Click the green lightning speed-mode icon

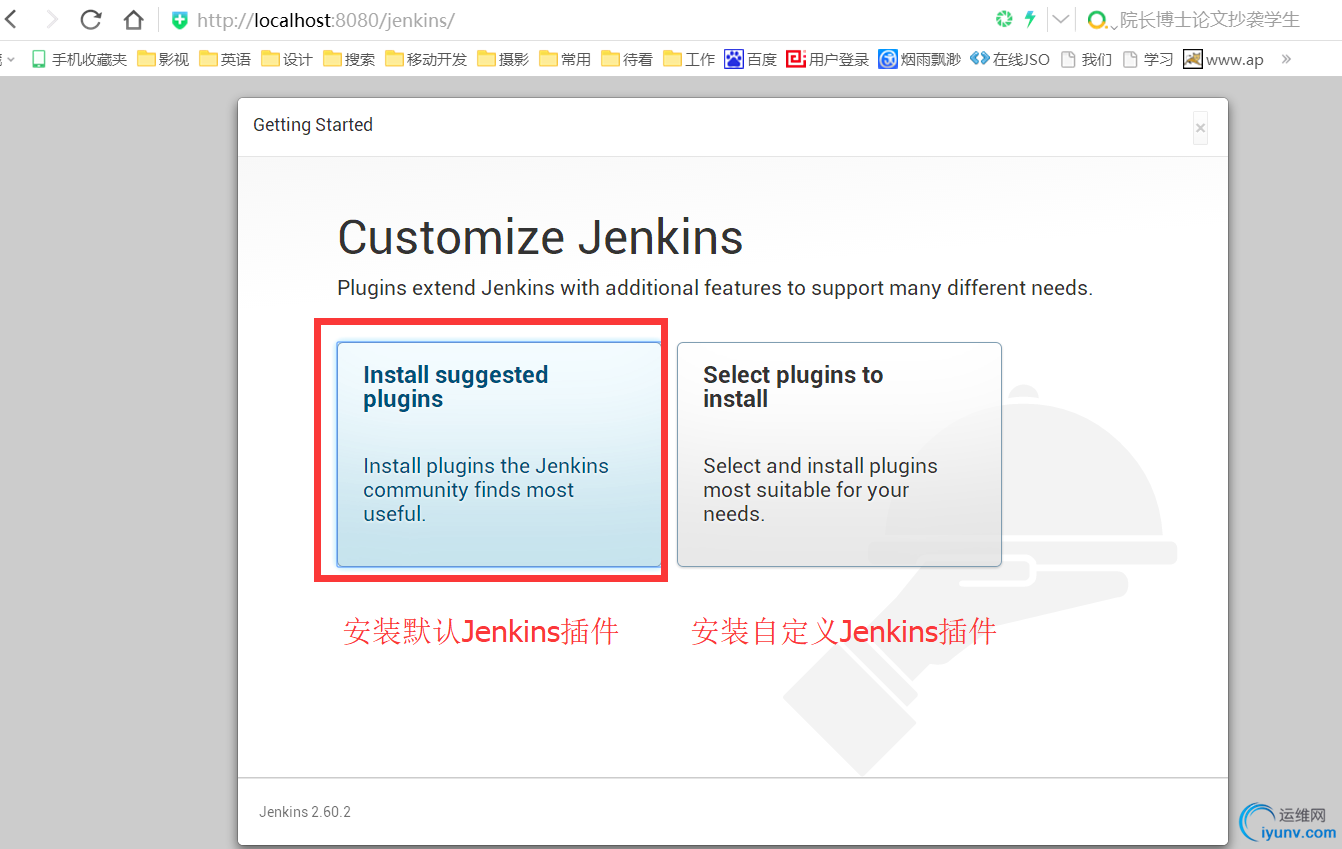click(x=1030, y=19)
